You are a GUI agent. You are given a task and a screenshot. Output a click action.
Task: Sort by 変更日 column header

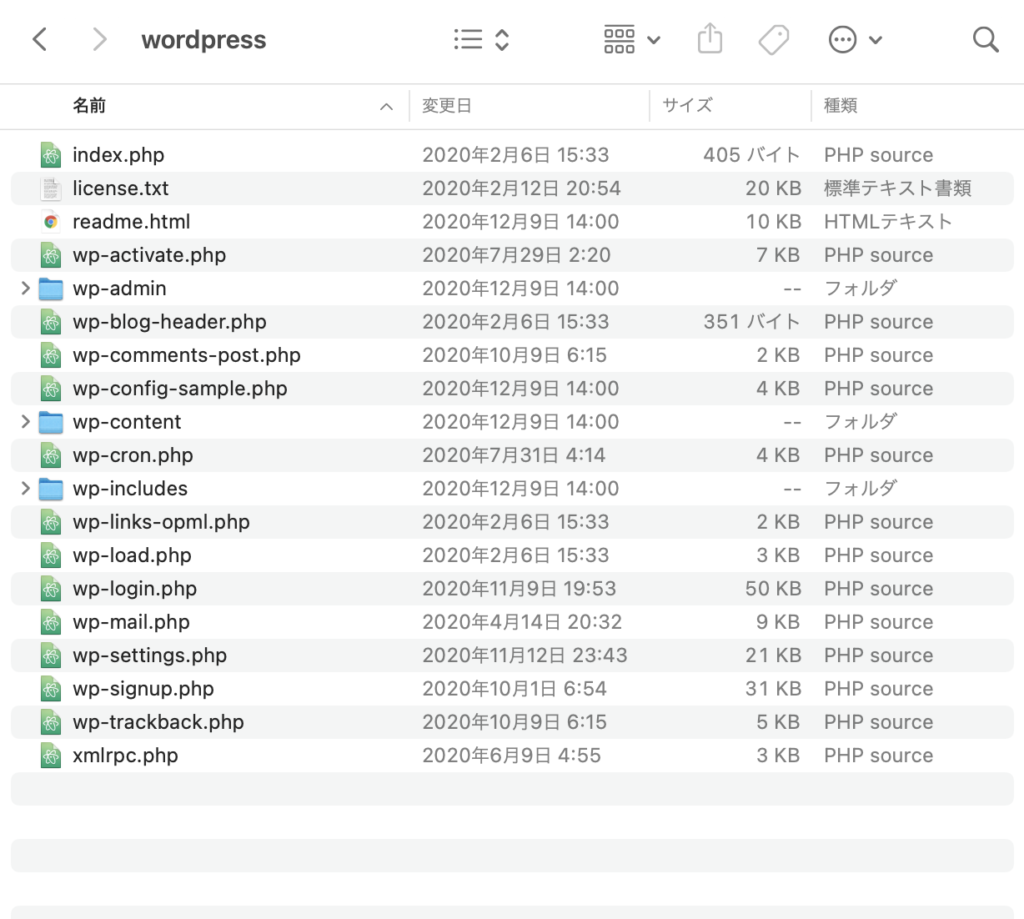click(x=446, y=106)
